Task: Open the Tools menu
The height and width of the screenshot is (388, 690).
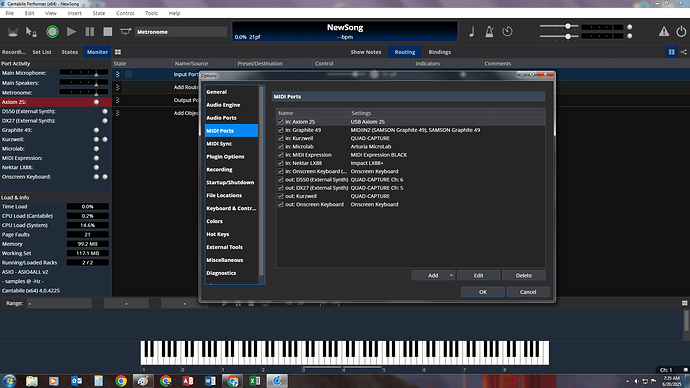Action: point(151,13)
